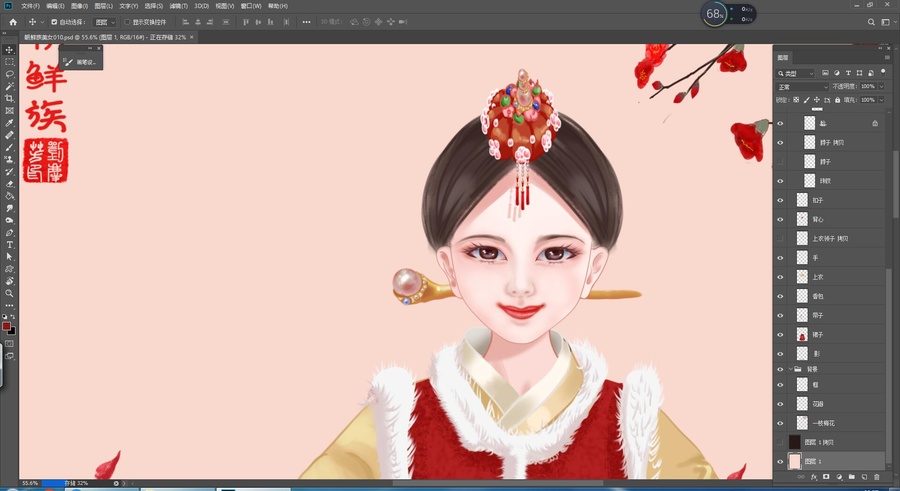Open the 滤镜(T) menu
The height and width of the screenshot is (491, 900).
click(x=179, y=6)
